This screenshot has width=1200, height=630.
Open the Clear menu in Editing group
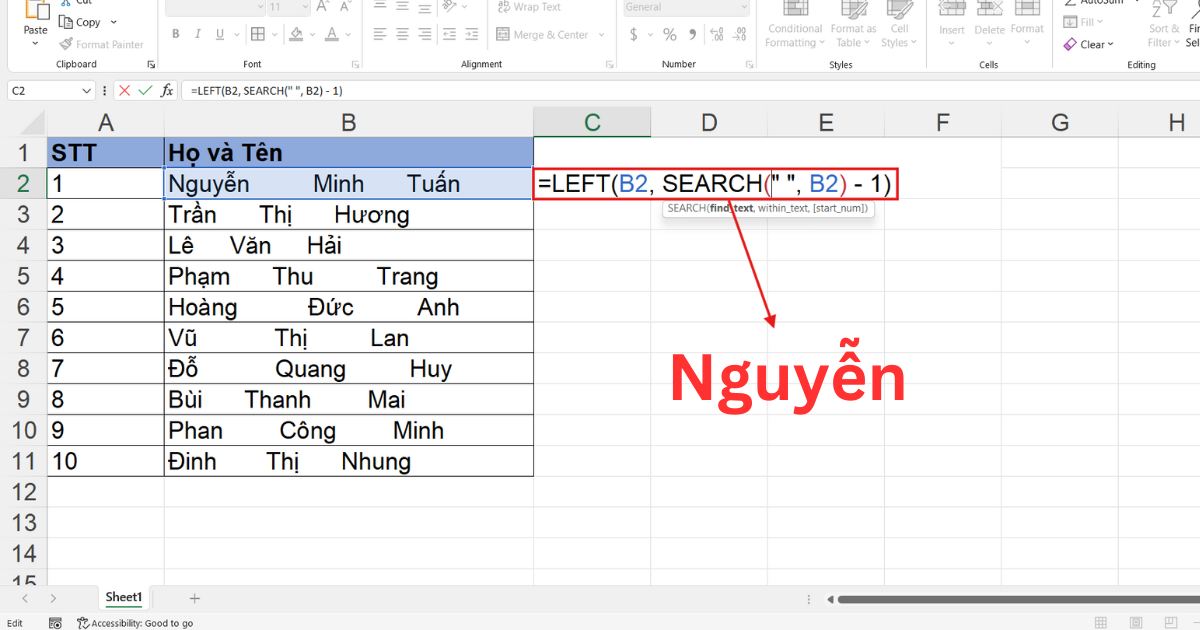click(x=1090, y=44)
